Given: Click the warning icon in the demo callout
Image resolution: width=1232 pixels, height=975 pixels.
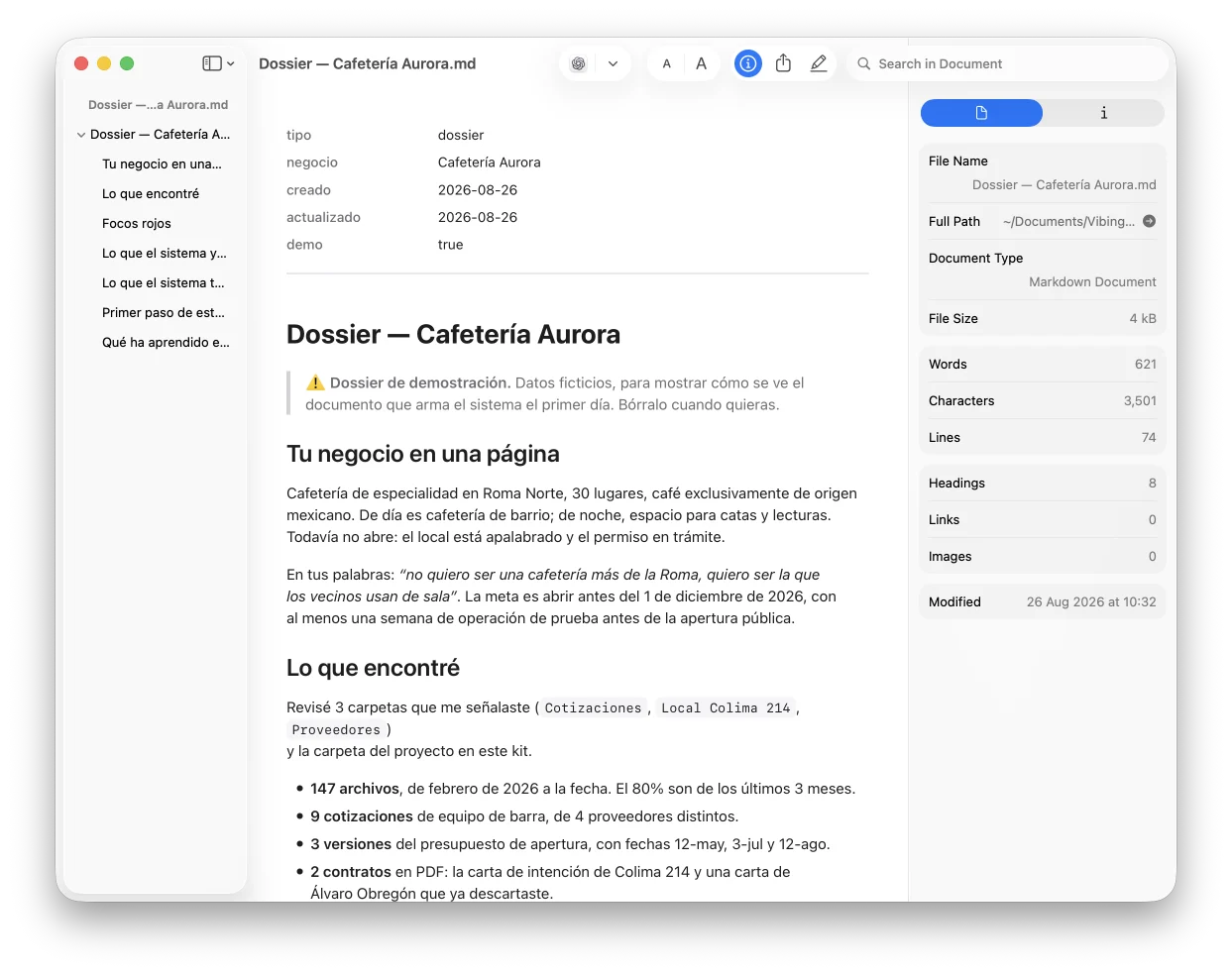Looking at the screenshot, I should coord(315,382).
